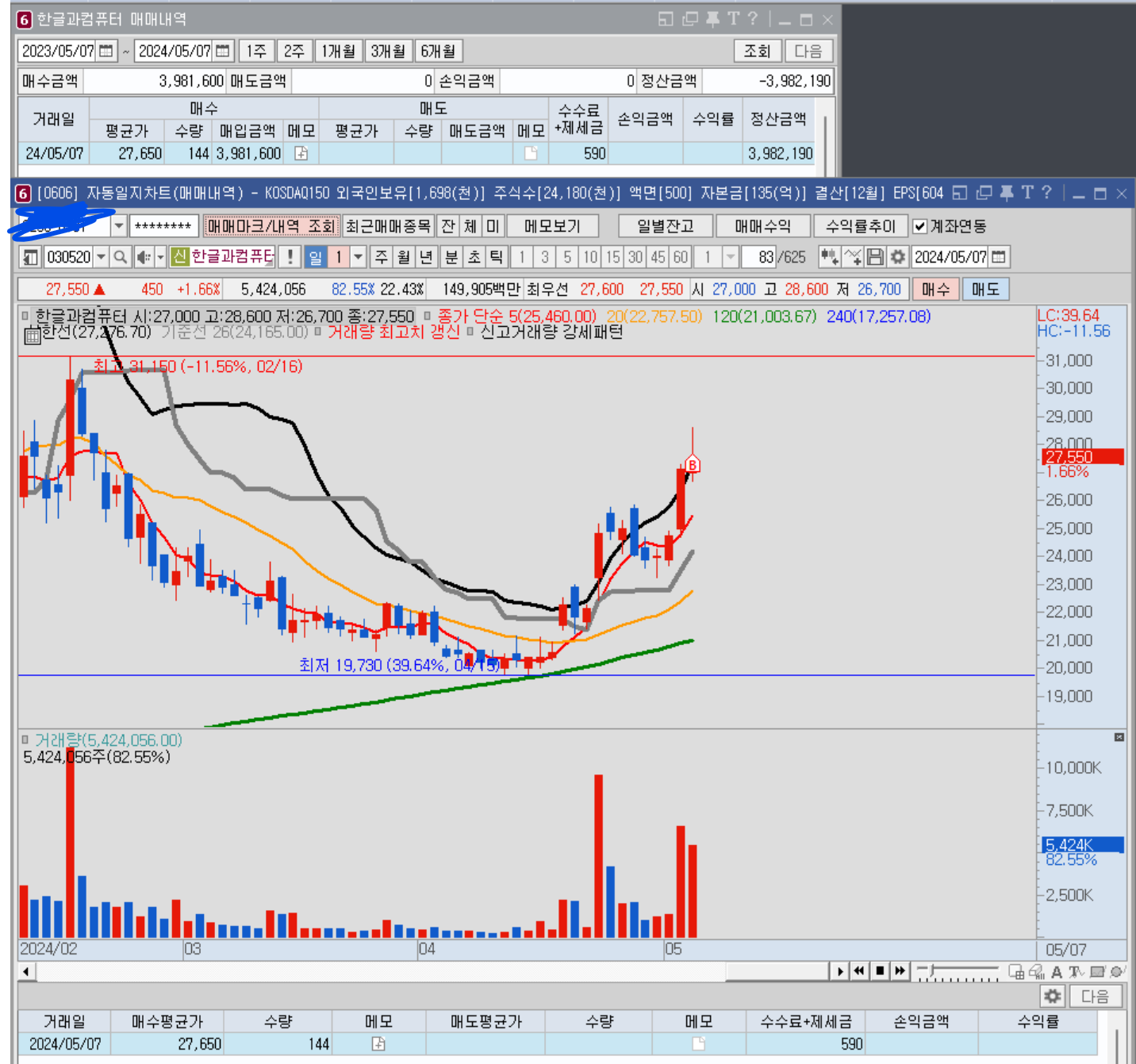Click 수익률추이 button
Image resolution: width=1136 pixels, height=1064 pixels.
pos(861,226)
